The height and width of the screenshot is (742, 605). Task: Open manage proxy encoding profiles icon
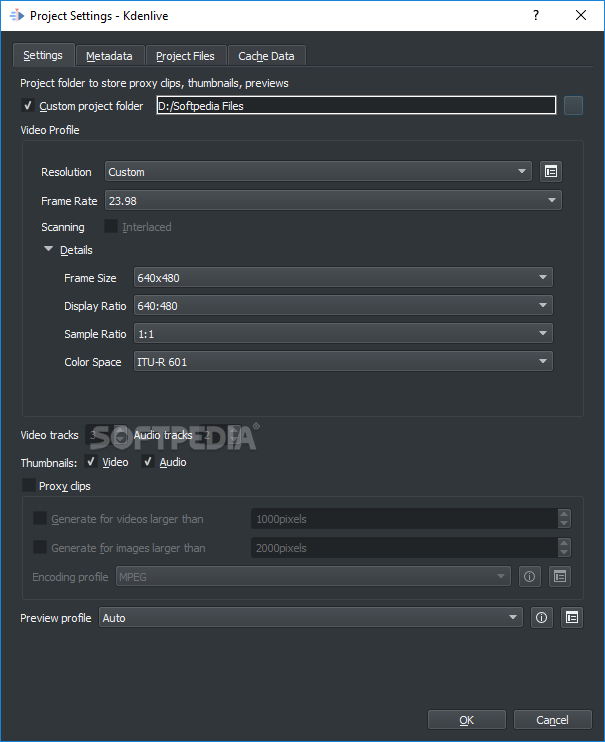pyautogui.click(x=560, y=576)
